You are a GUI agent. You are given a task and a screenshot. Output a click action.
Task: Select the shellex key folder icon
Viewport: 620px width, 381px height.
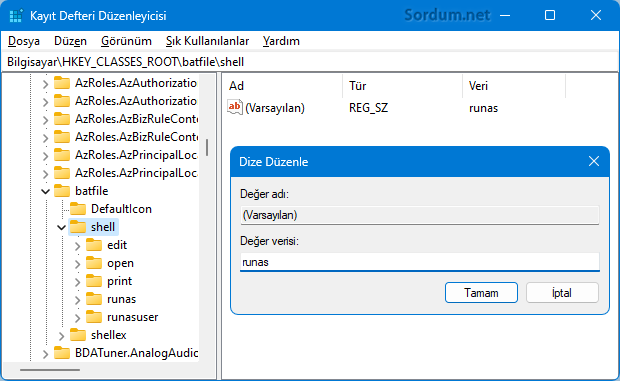78,335
